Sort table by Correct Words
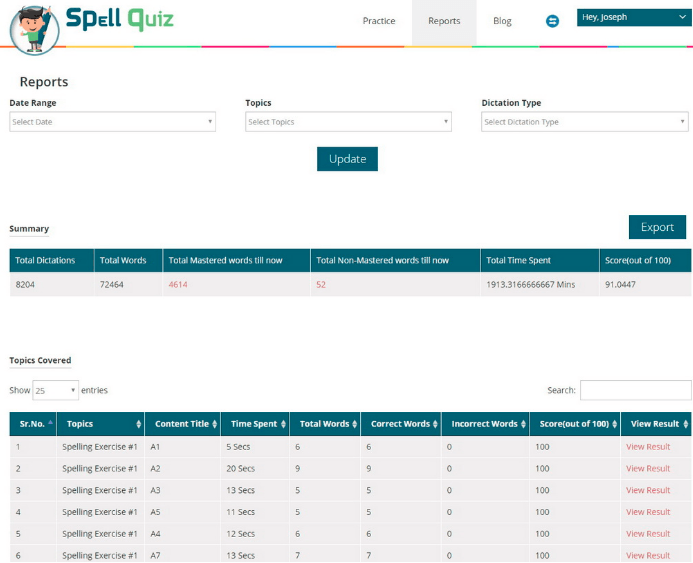Viewport: 693px width, 563px height. [x=435, y=424]
